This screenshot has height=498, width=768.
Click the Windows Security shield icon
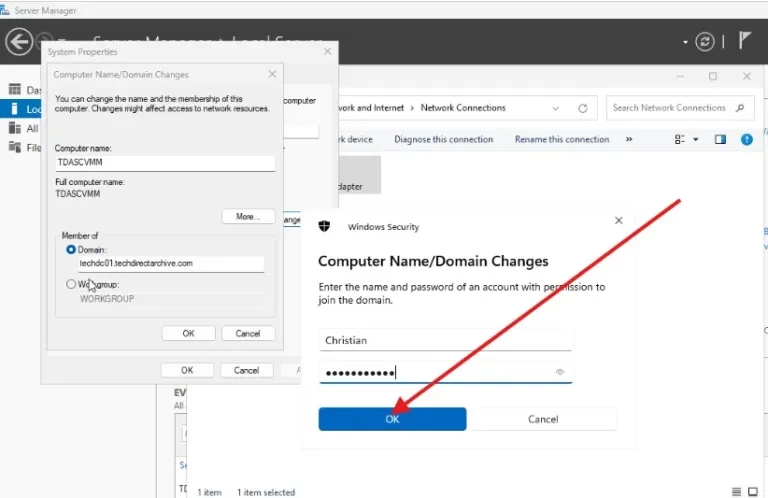coord(324,226)
